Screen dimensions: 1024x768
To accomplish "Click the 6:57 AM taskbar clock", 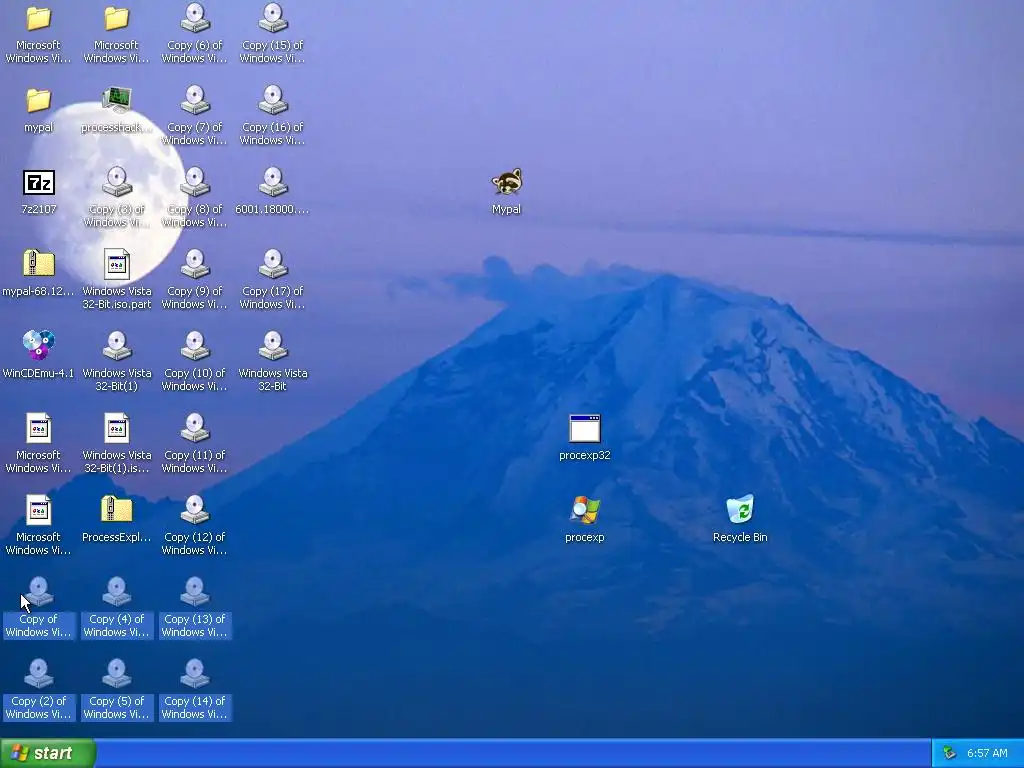I will [987, 754].
